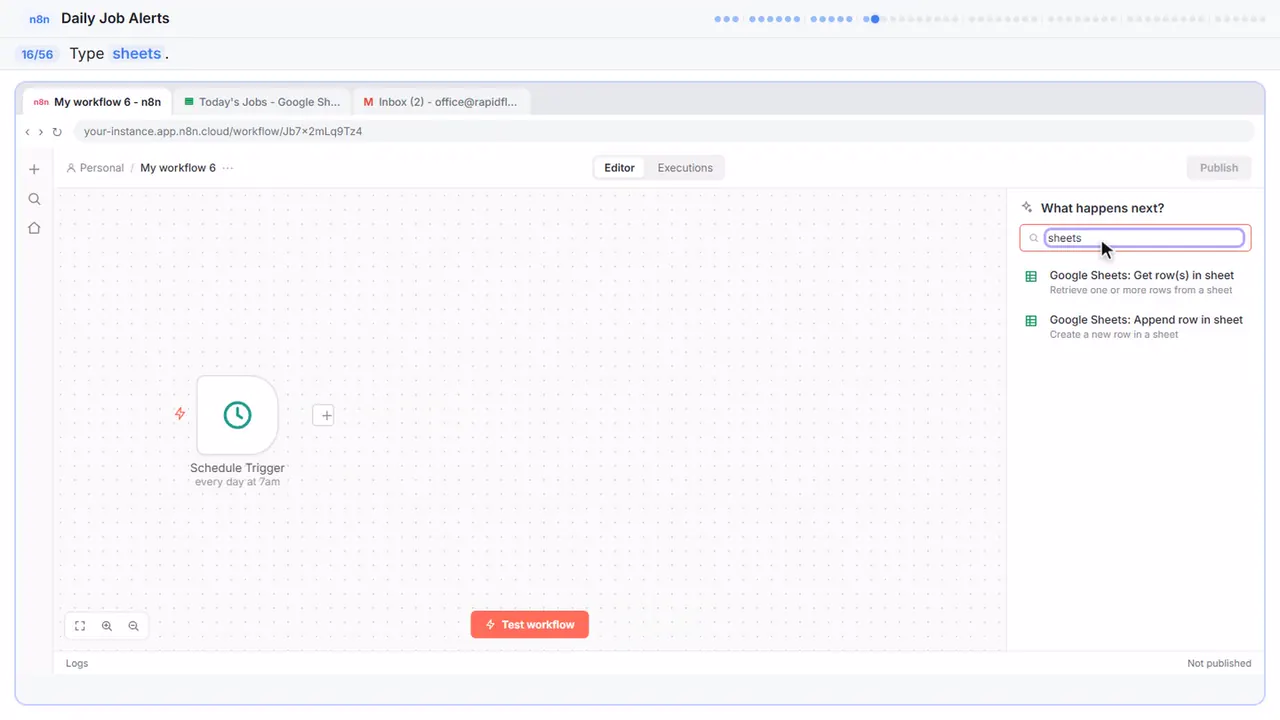Viewport: 1280px width, 720px height.
Task: Open Today's Jobs Google Sheets browser tab
Action: tap(263, 102)
